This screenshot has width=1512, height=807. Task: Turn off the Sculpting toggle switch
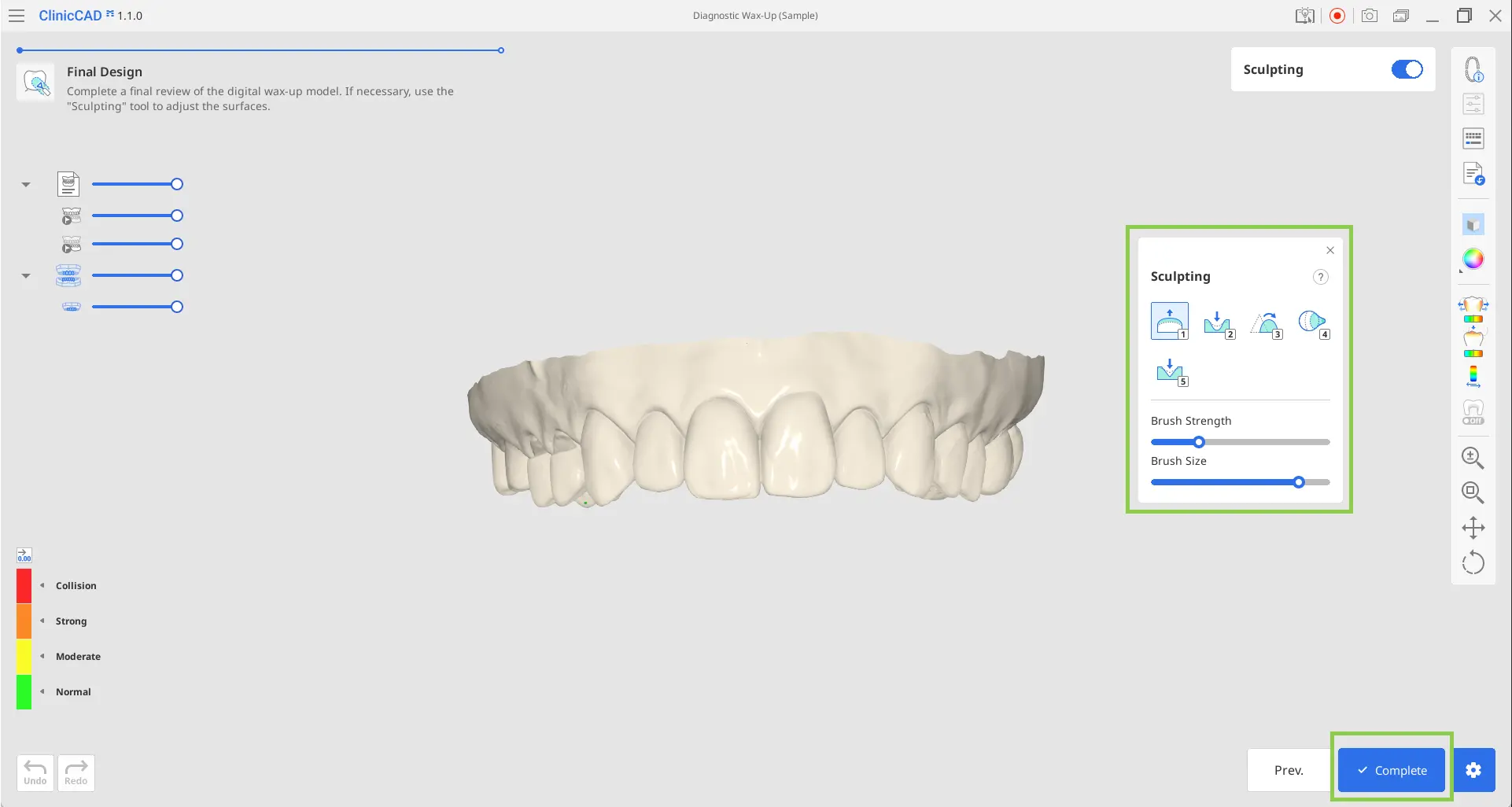(x=1407, y=69)
